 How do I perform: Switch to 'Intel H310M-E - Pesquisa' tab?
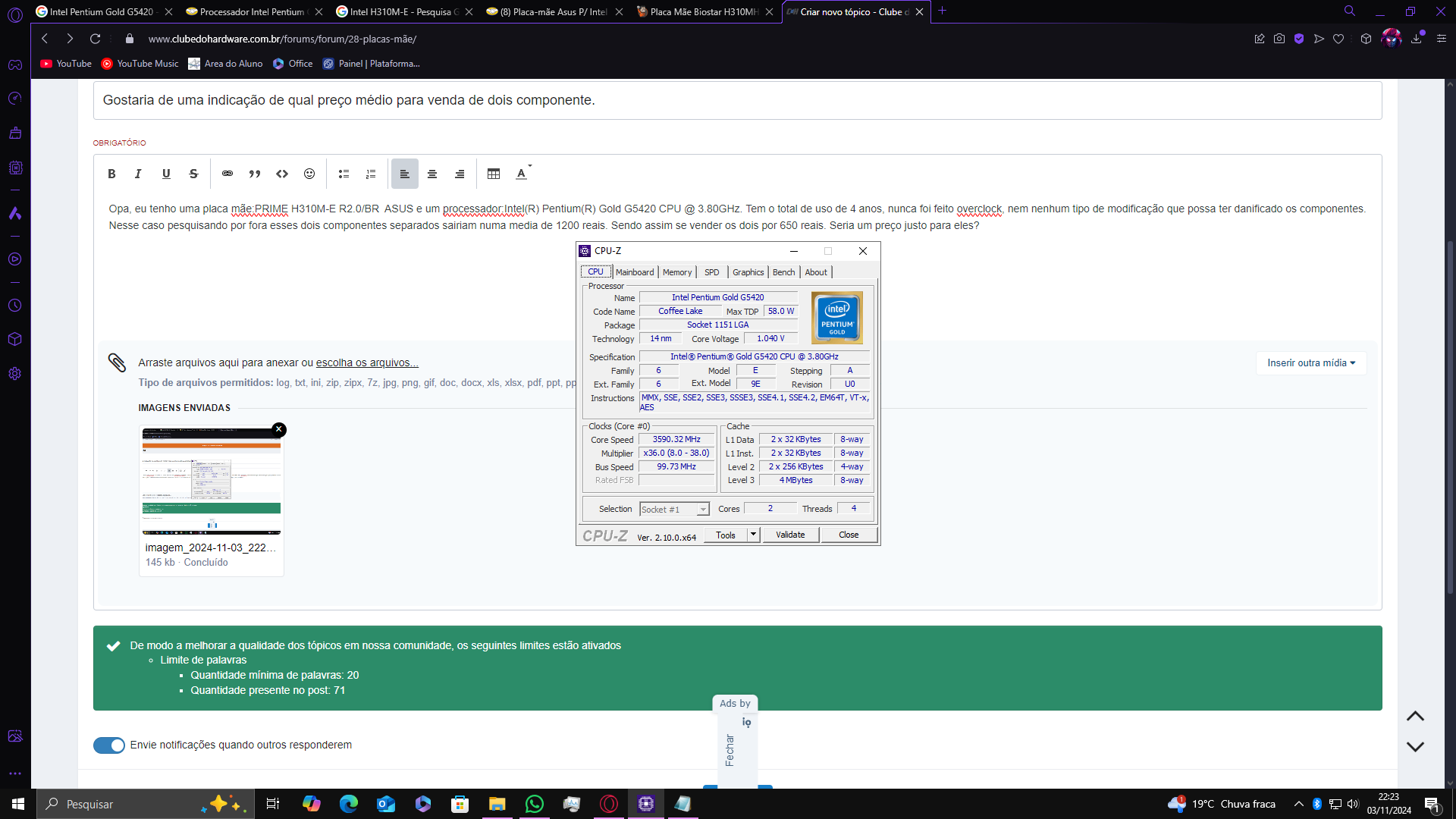point(403,11)
